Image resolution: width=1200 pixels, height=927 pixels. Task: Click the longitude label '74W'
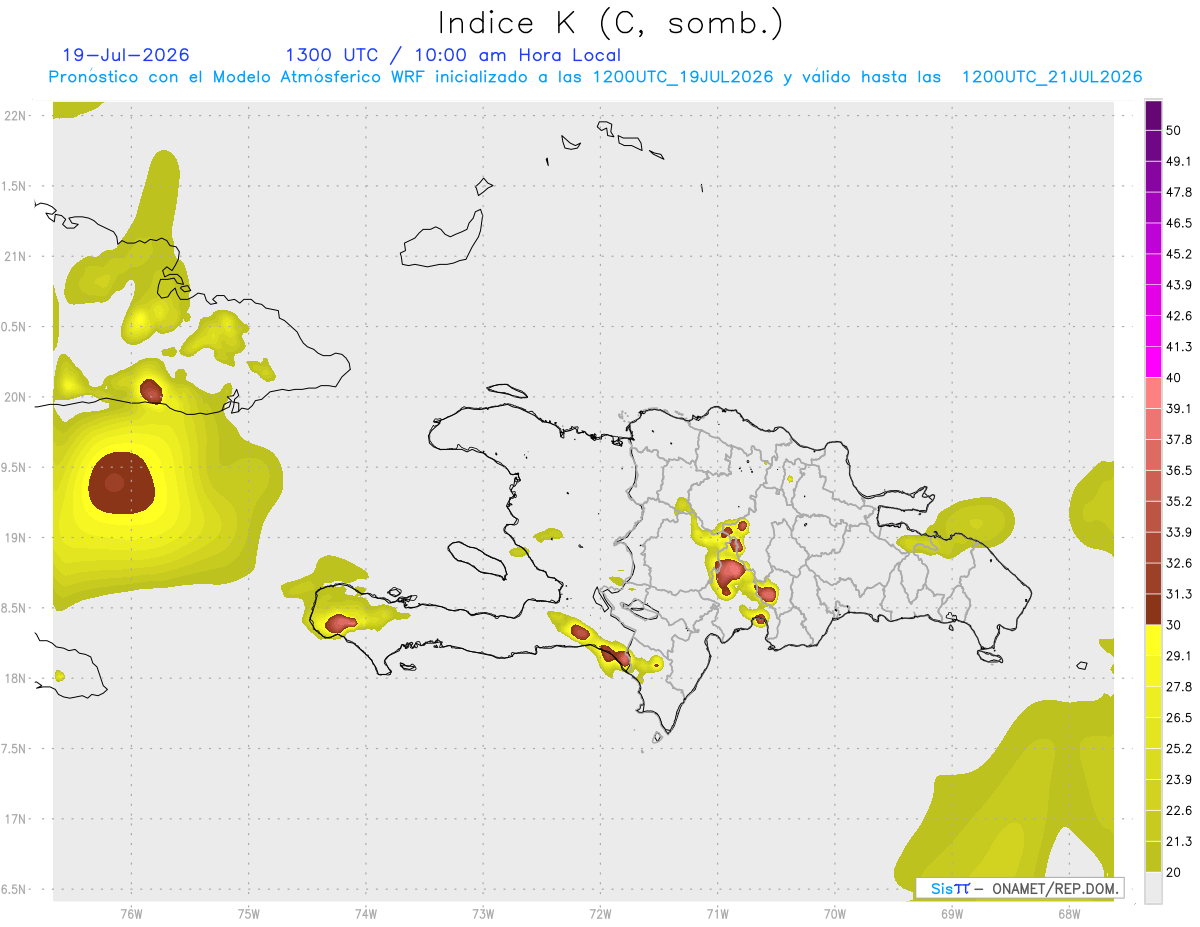pyautogui.click(x=365, y=913)
